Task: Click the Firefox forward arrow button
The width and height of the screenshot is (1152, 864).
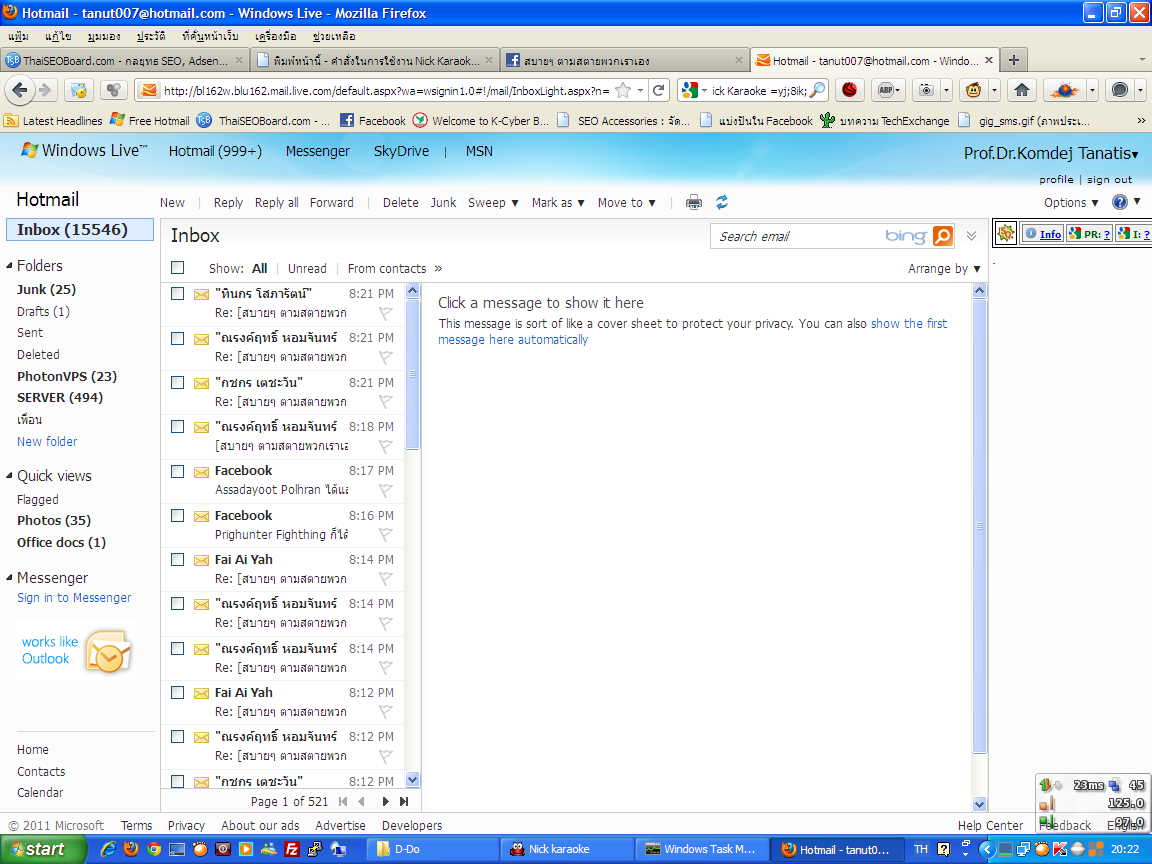Action: (x=45, y=90)
